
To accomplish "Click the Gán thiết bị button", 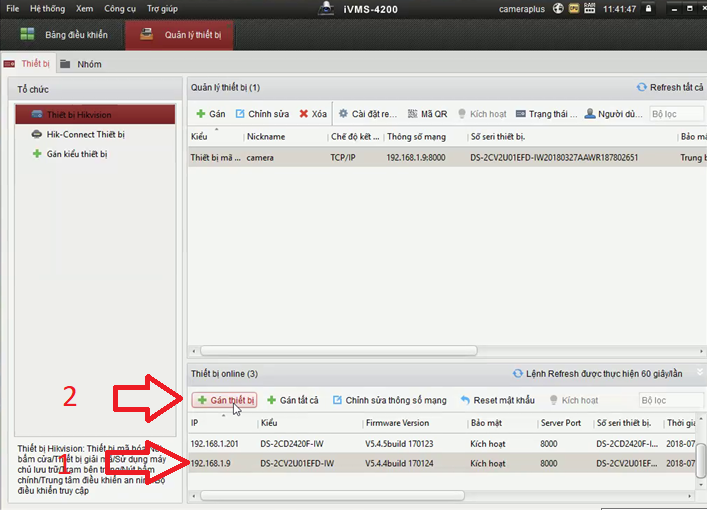I will coord(225,400).
